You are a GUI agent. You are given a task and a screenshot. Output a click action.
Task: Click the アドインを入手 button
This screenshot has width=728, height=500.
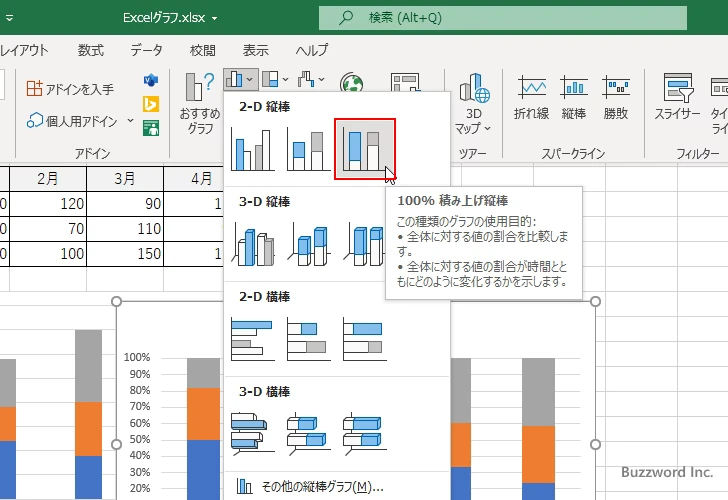point(70,89)
